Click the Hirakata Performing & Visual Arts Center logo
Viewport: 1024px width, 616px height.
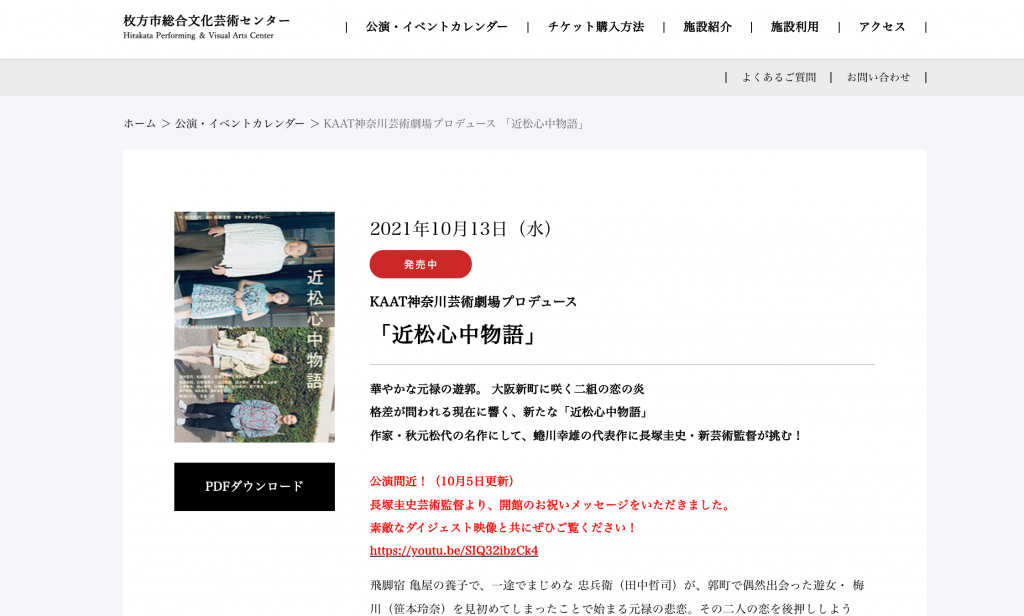207,27
